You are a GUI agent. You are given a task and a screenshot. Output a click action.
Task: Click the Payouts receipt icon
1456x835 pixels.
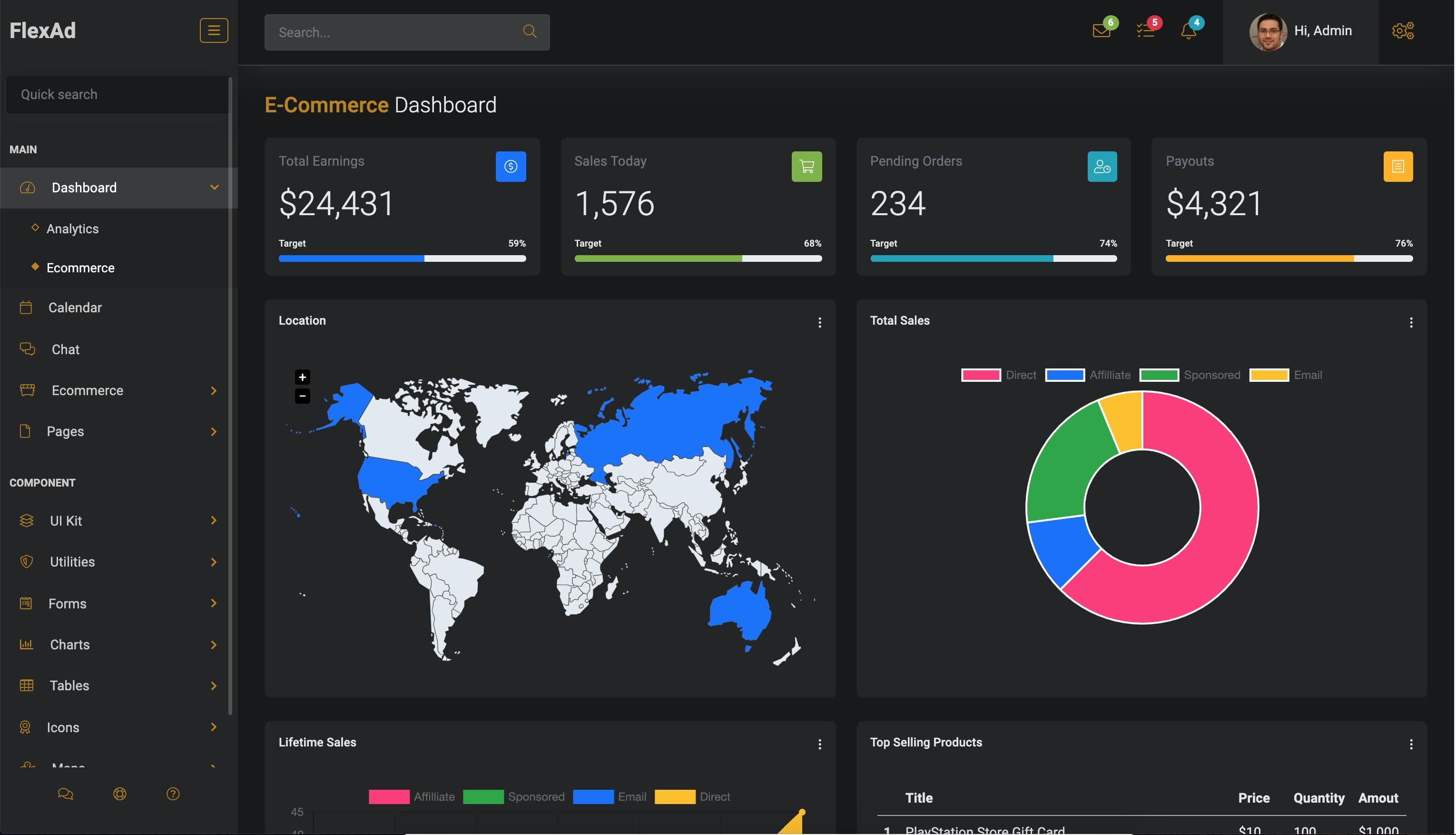[1397, 166]
